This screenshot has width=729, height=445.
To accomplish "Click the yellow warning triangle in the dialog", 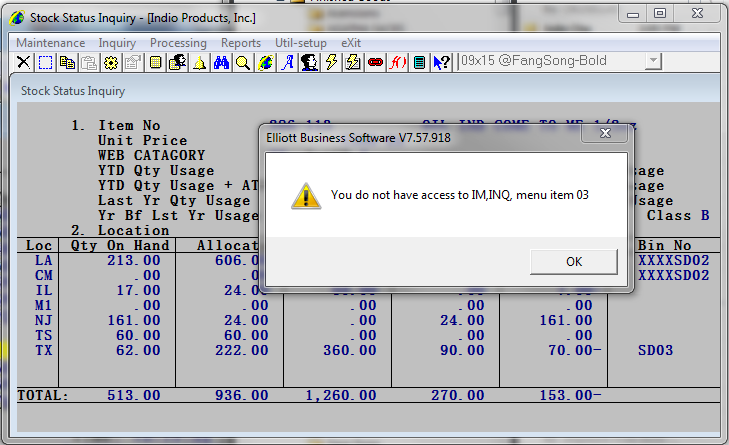I will click(306, 195).
